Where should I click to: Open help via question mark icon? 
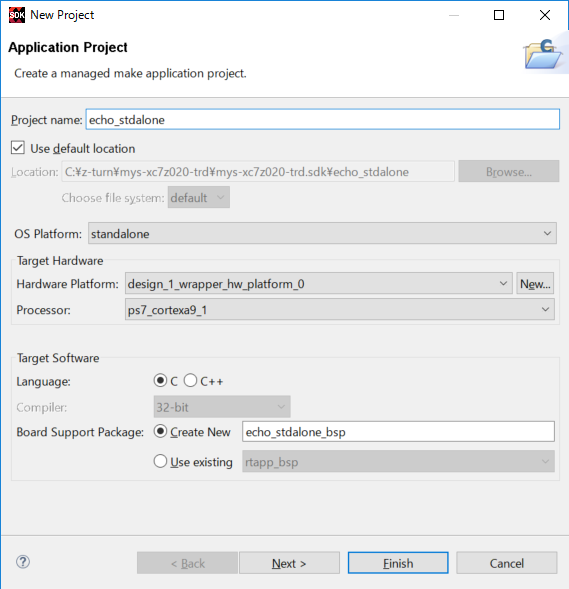23,562
